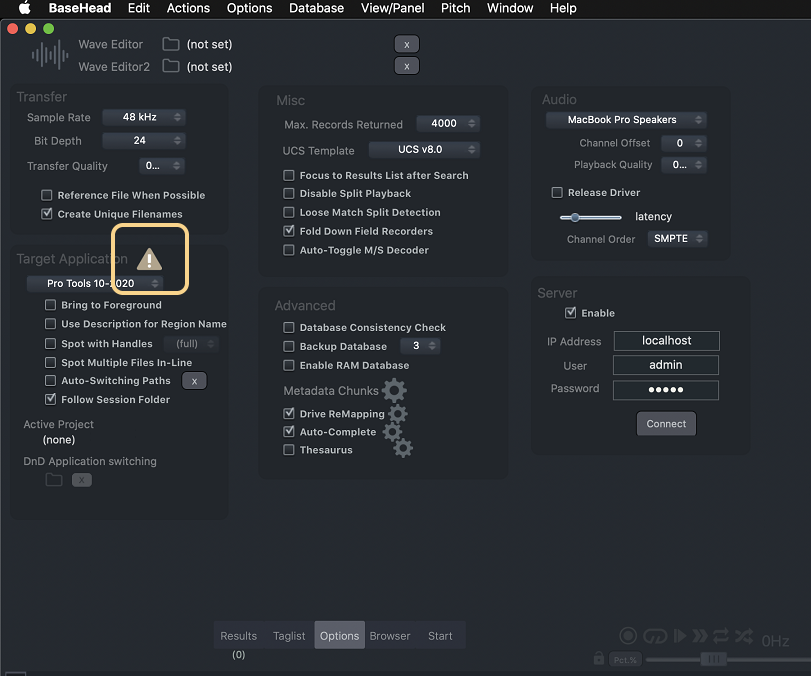This screenshot has width=811, height=676.
Task: Open the Database menu
Action: (317, 8)
